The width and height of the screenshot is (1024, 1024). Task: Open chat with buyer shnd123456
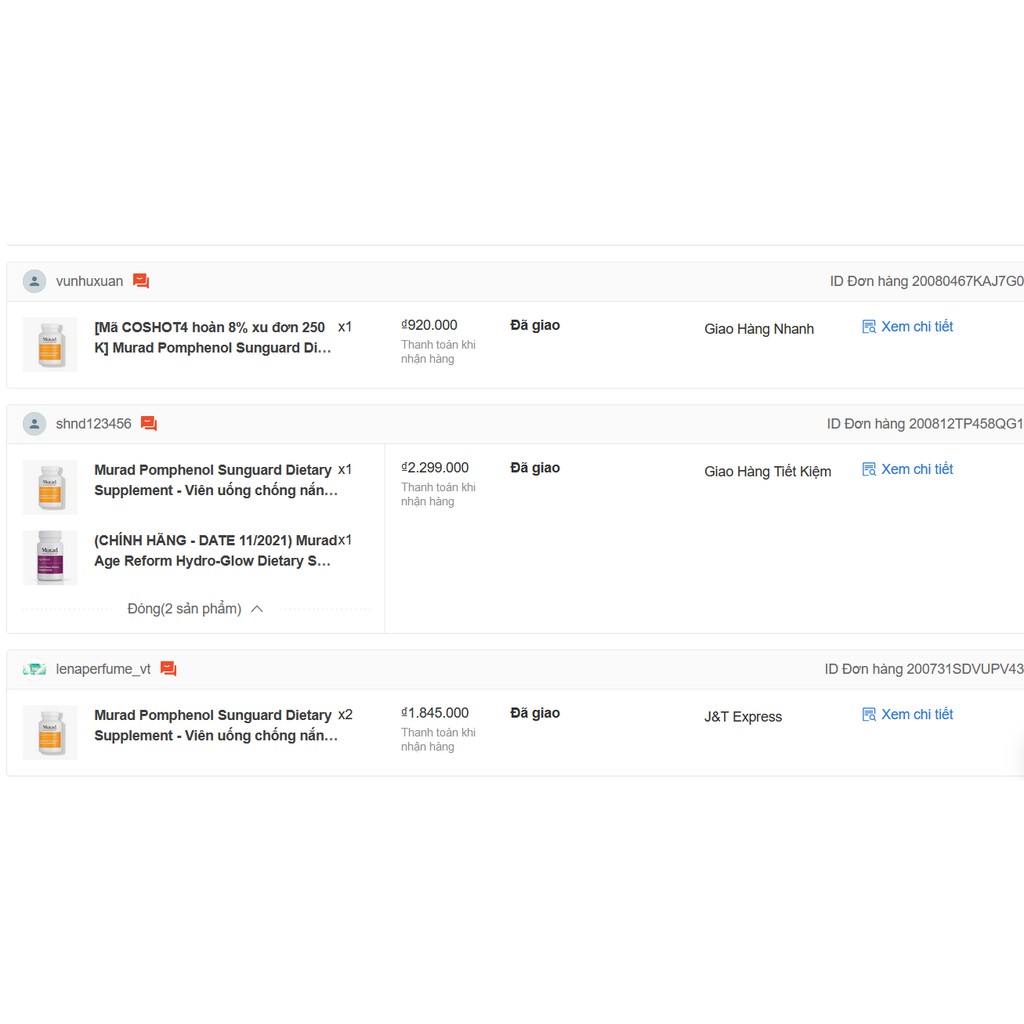(x=149, y=424)
